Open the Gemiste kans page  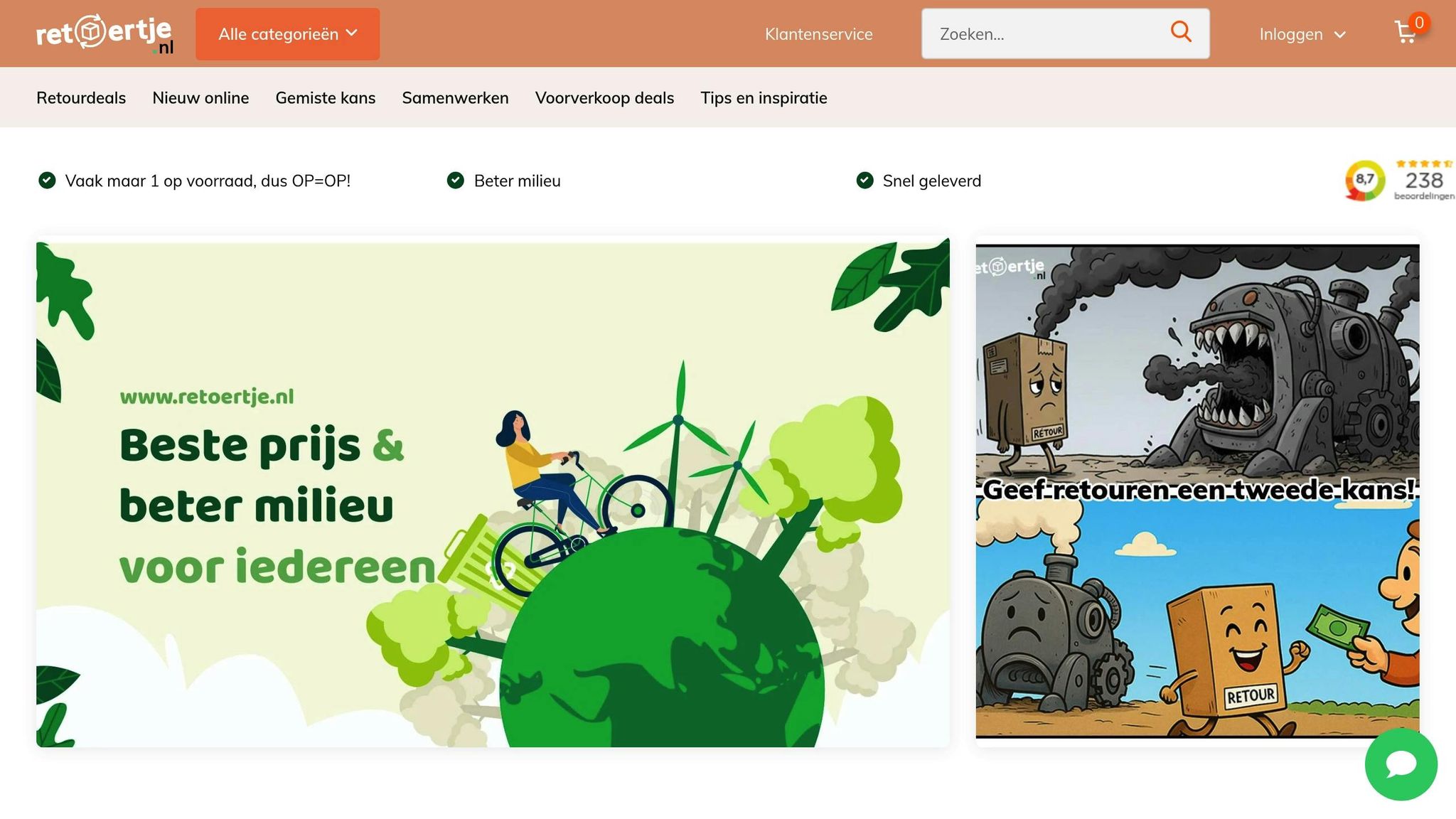coord(325,98)
